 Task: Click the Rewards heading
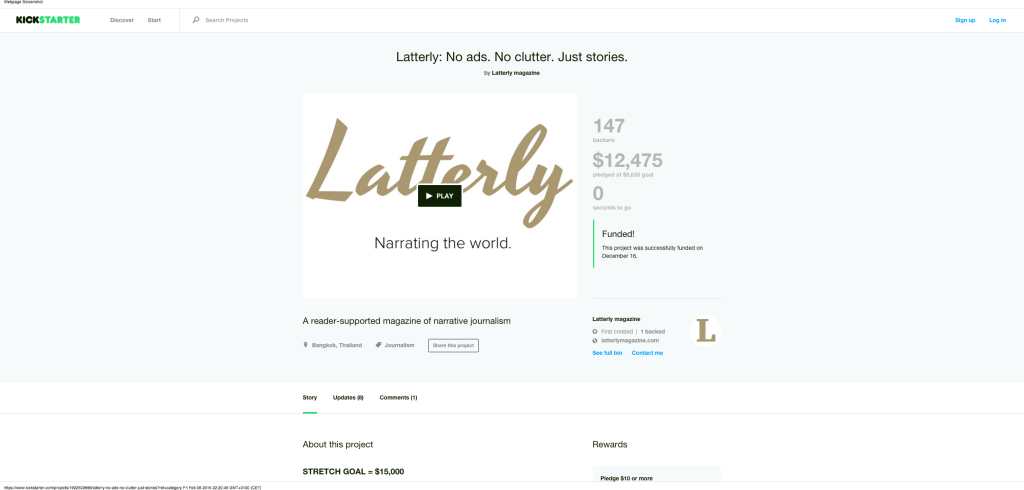pos(610,444)
